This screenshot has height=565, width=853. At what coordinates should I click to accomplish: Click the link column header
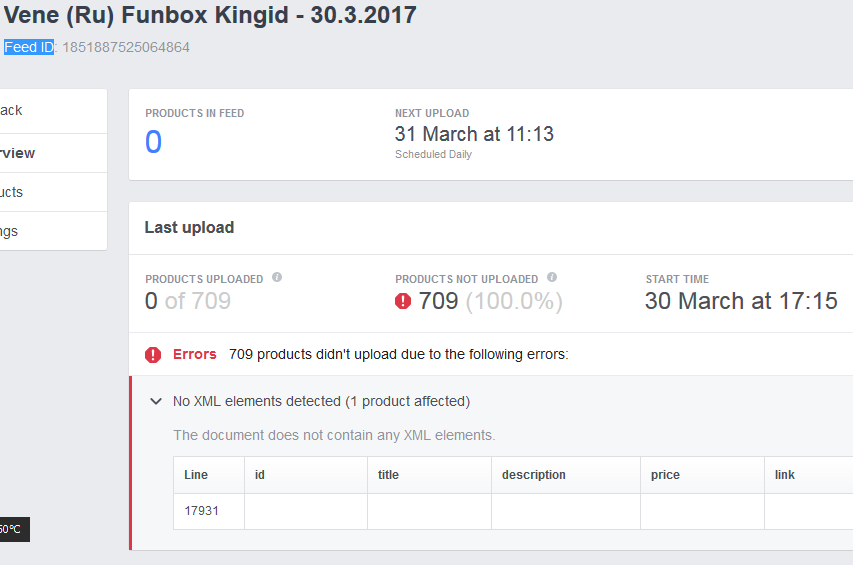pyautogui.click(x=785, y=475)
